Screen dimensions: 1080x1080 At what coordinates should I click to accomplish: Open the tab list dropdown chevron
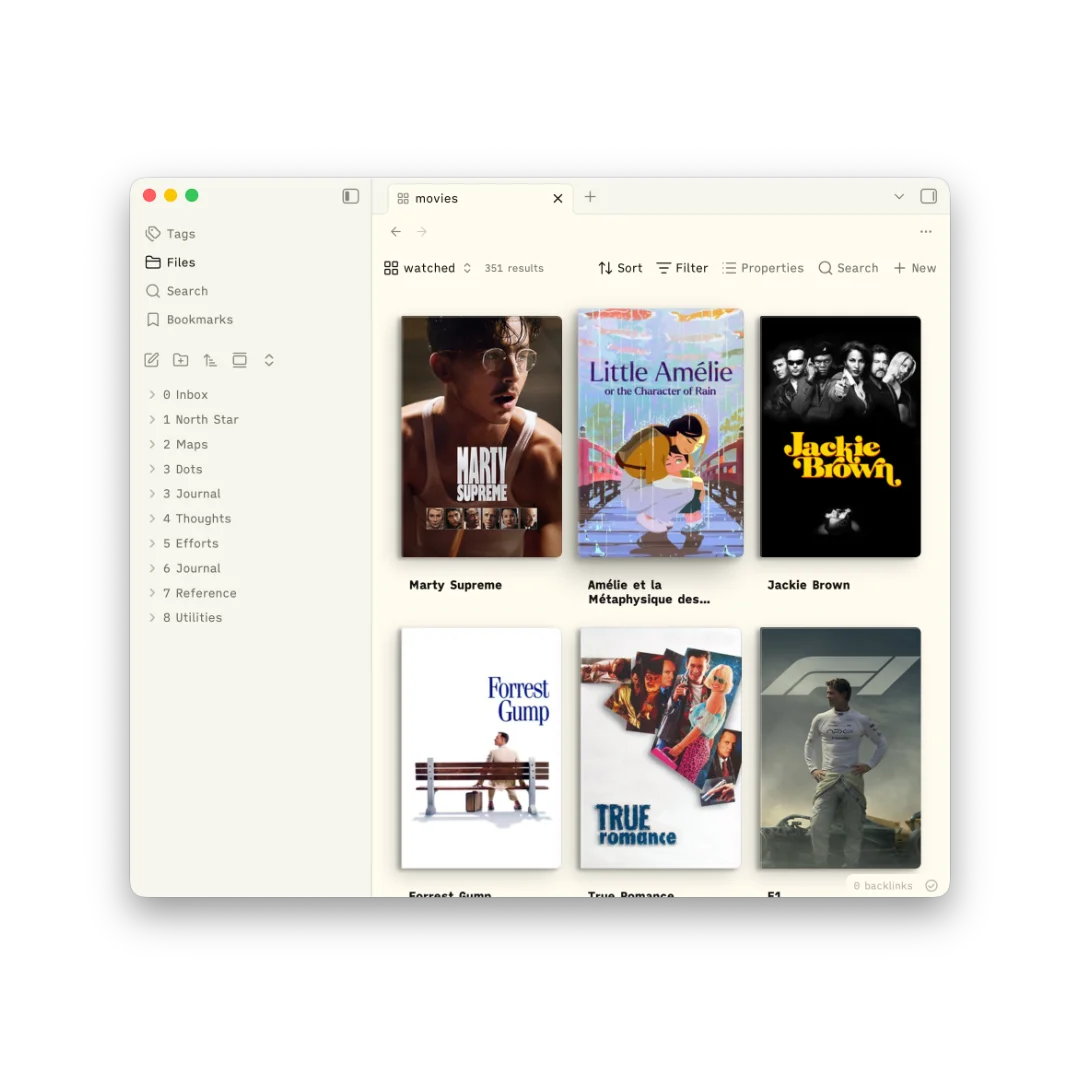[899, 197]
